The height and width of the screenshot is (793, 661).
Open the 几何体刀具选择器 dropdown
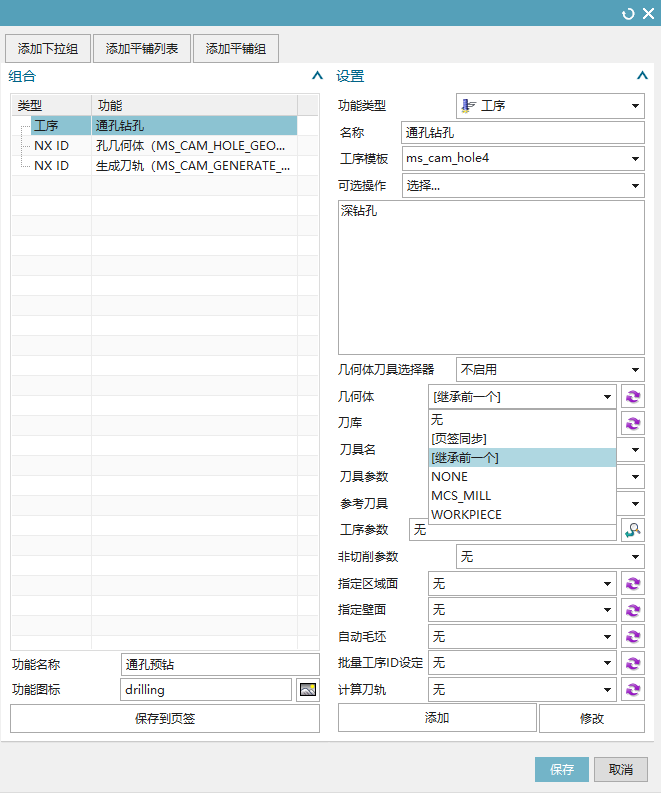click(550, 370)
